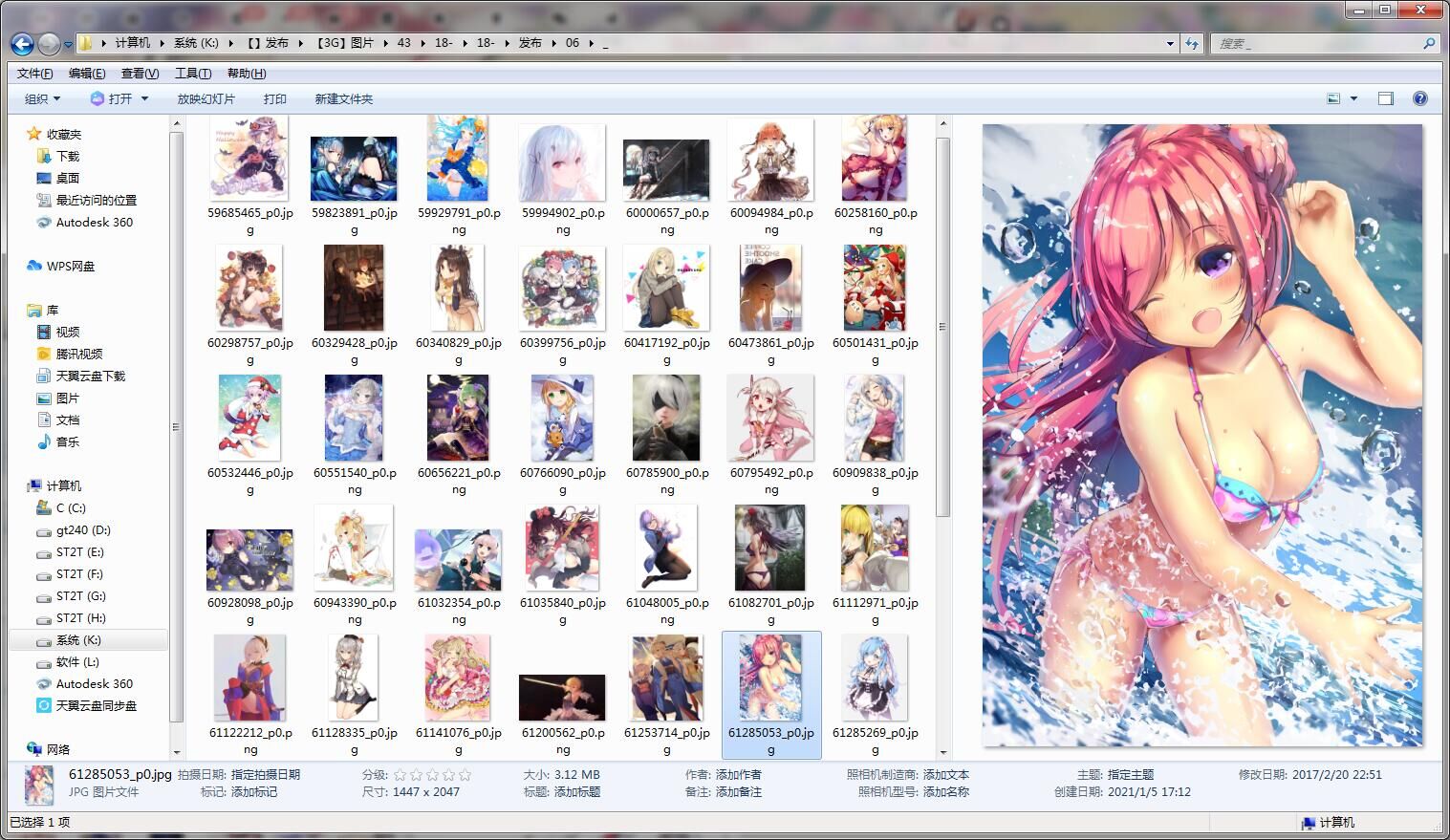Click the 新建文件夹 button

click(343, 98)
